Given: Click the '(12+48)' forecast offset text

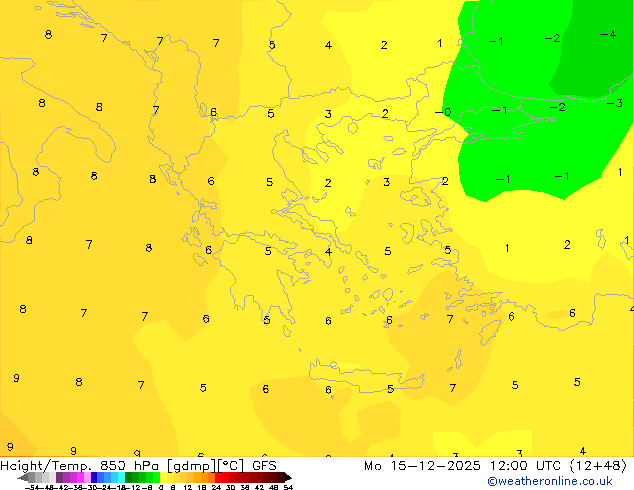Looking at the screenshot, I should [598, 466].
